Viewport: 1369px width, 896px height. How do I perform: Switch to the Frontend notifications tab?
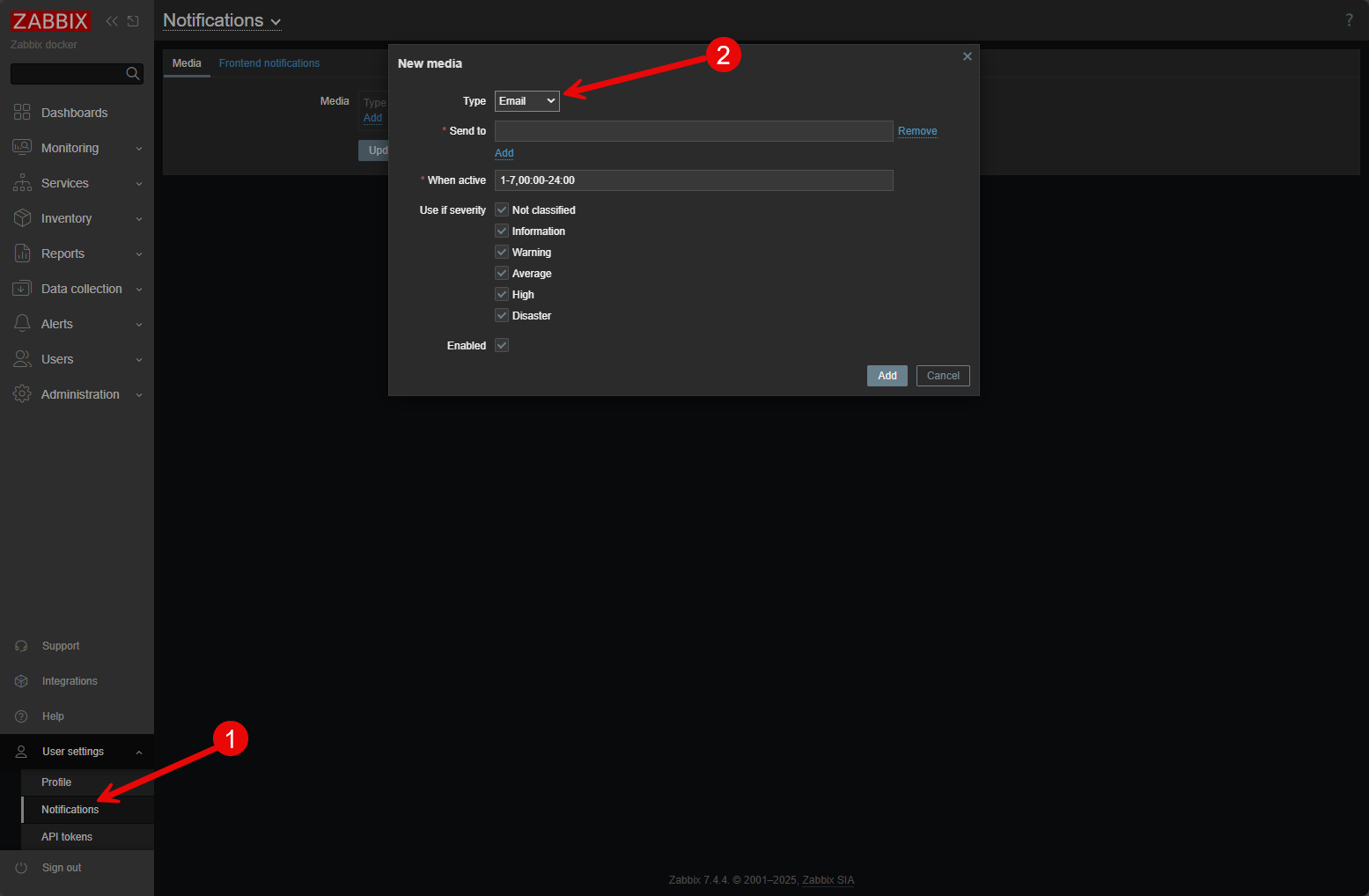[269, 62]
